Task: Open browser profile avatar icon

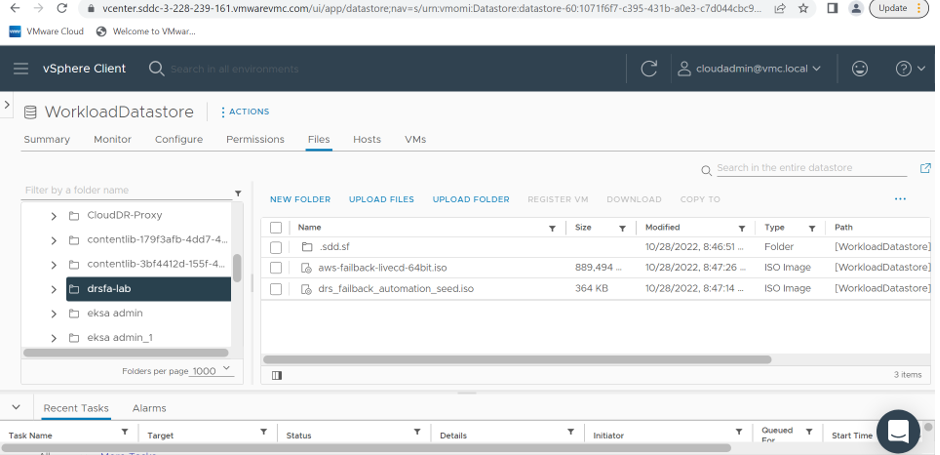Action: point(857,8)
